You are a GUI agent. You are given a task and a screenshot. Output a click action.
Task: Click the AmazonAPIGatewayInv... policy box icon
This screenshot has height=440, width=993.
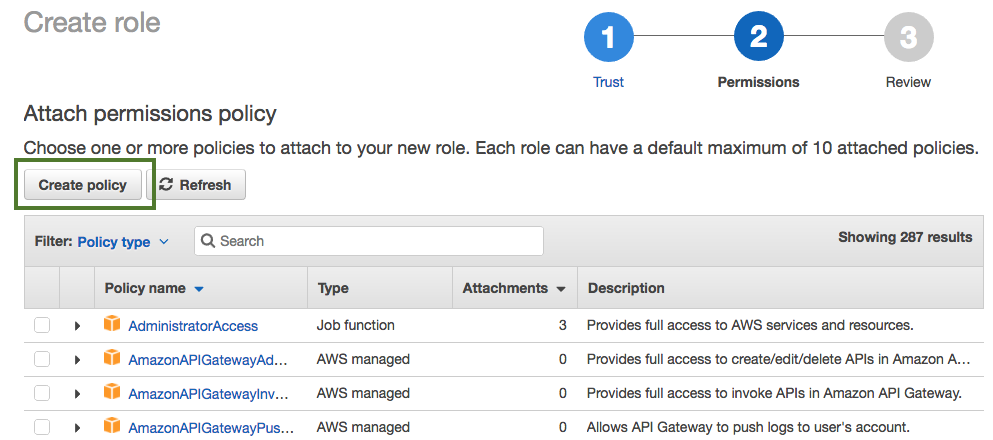[x=112, y=393]
